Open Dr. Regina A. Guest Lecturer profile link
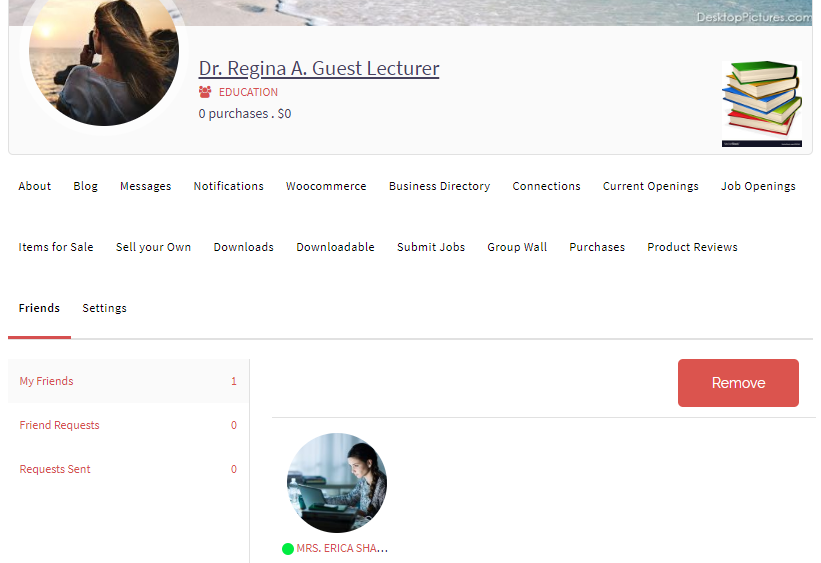 (x=319, y=69)
